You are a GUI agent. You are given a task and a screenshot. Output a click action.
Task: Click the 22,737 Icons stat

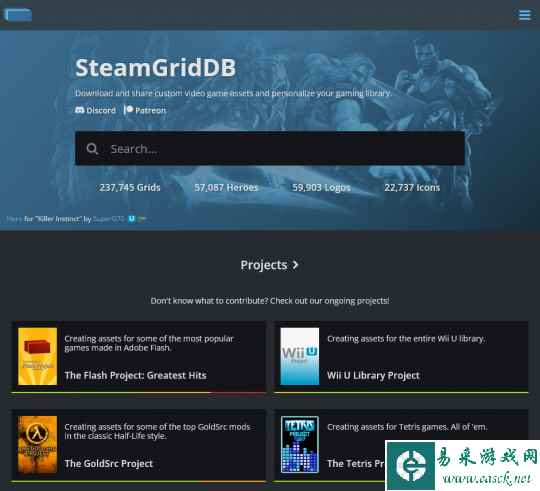412,187
